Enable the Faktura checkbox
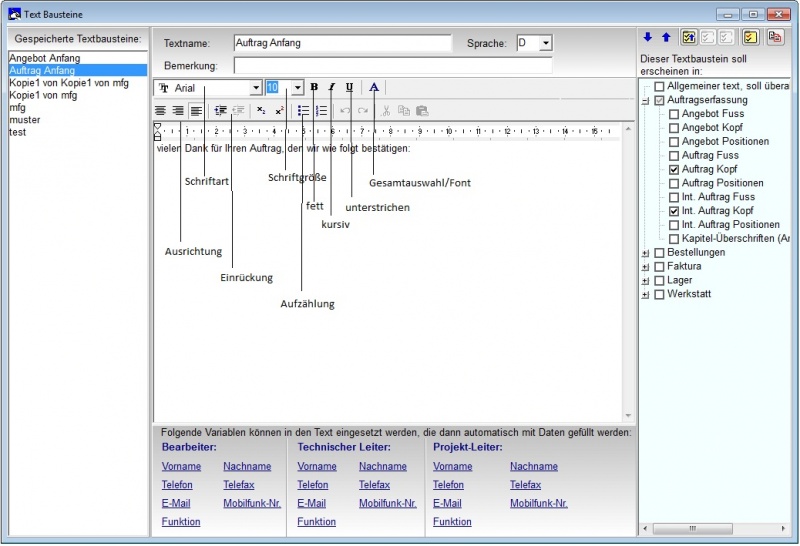 [x=659, y=266]
